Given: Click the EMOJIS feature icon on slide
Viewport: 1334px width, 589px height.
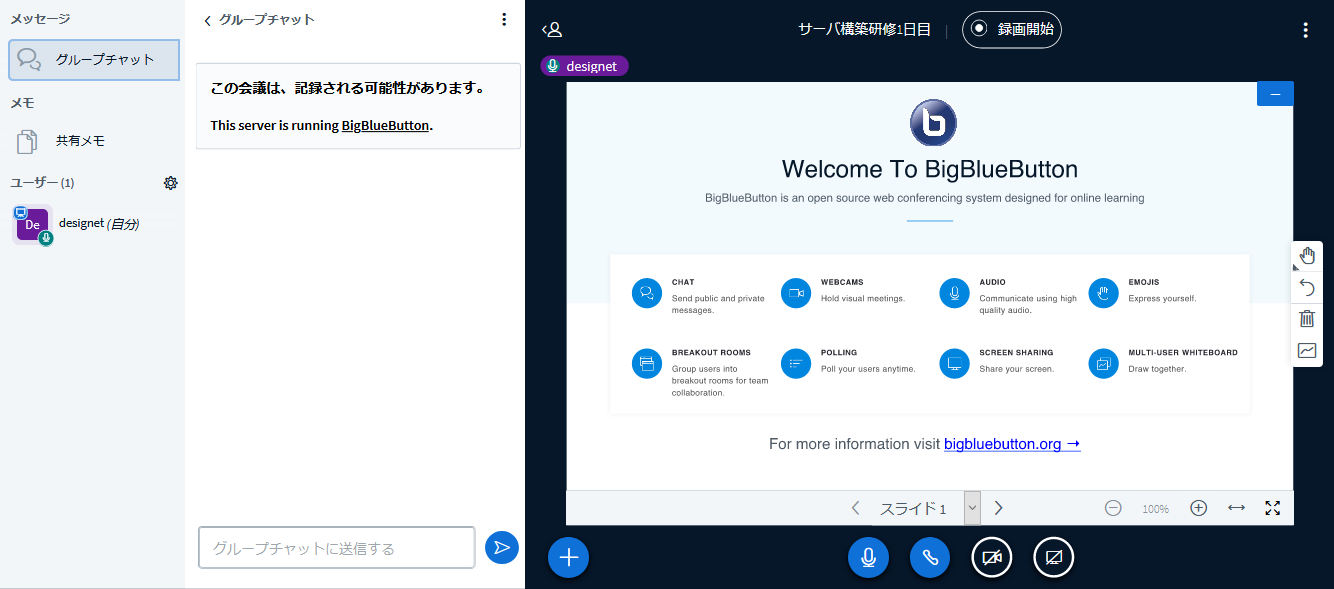Looking at the screenshot, I should point(1103,293).
